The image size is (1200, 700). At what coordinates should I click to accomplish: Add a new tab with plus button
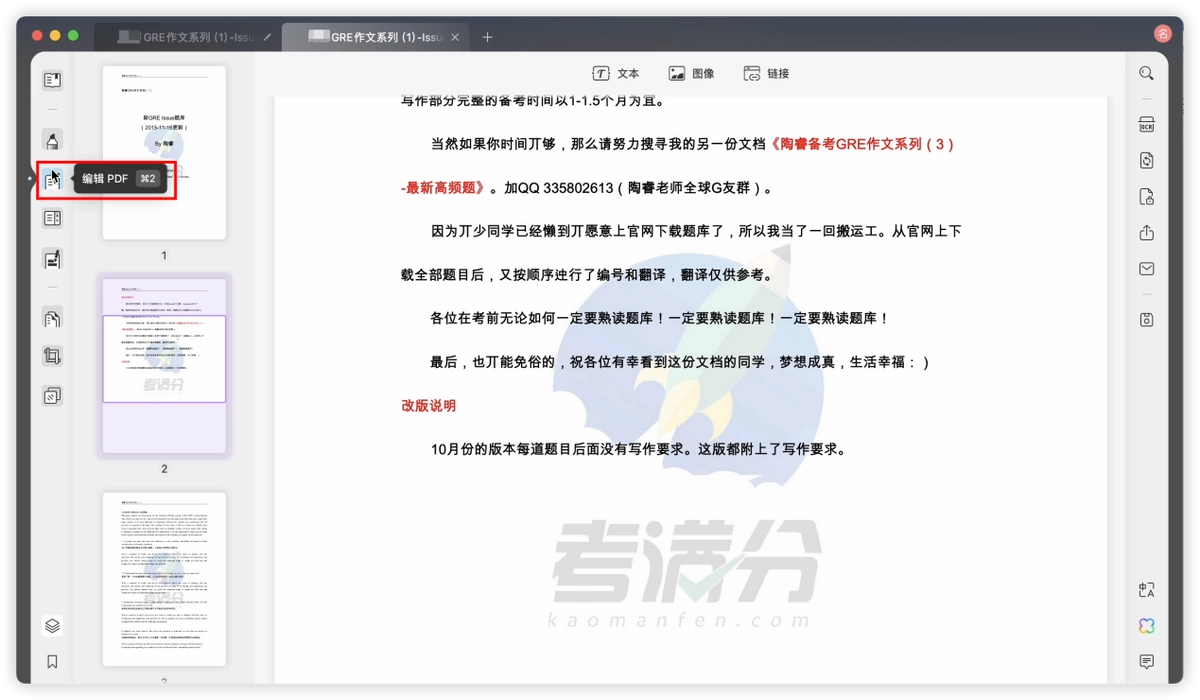[487, 37]
